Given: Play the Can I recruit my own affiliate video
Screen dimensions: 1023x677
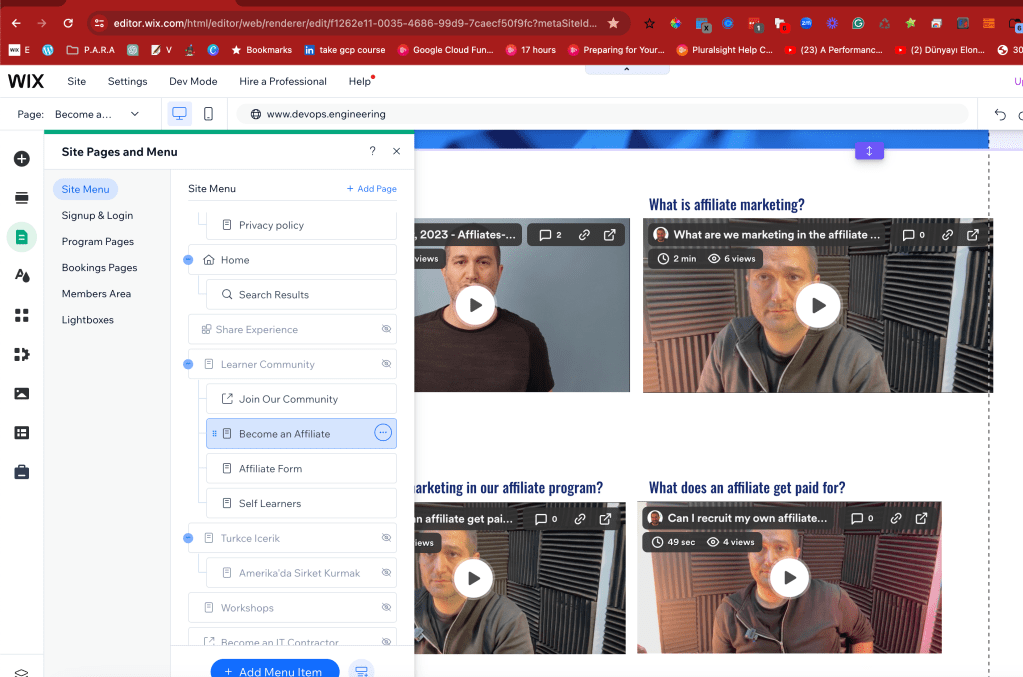Looking at the screenshot, I should pos(789,578).
